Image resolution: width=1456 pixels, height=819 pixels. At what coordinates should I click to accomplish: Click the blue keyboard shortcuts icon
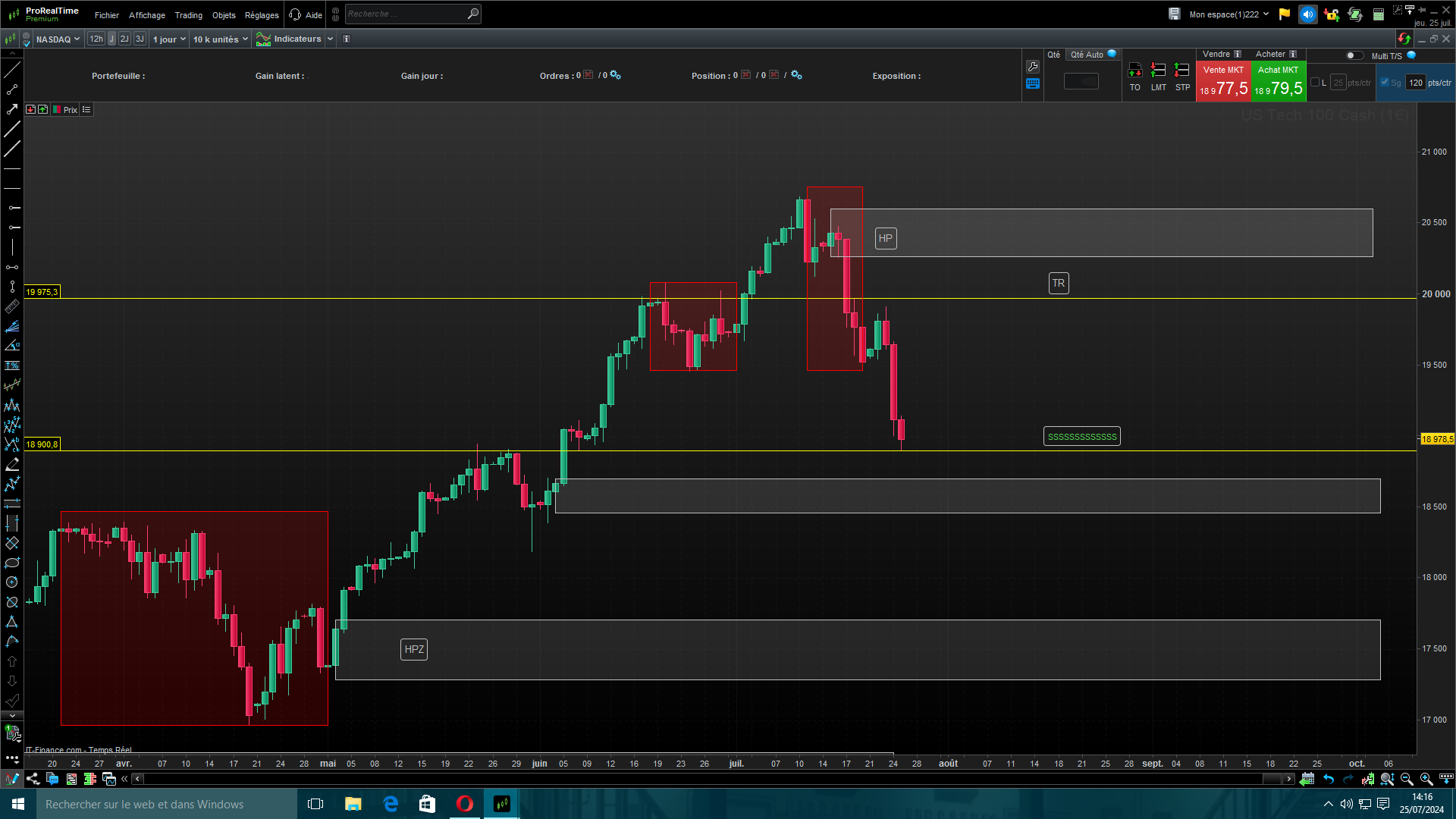[1033, 84]
